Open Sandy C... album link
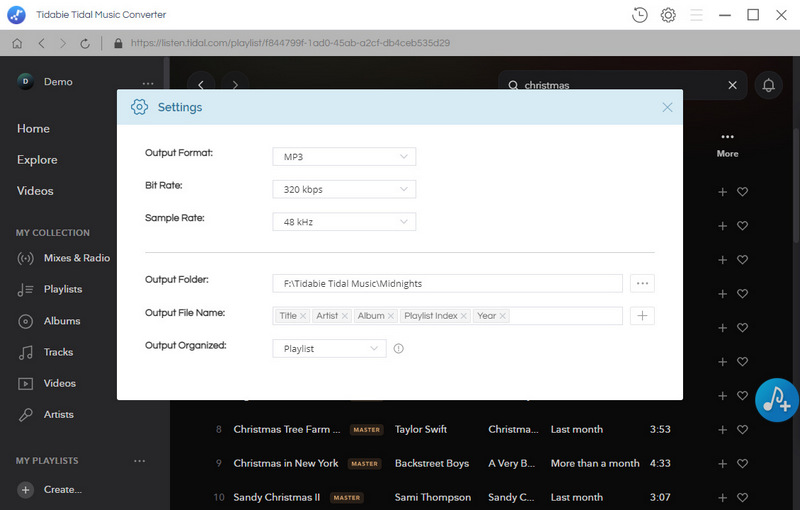800x510 pixels. click(511, 497)
